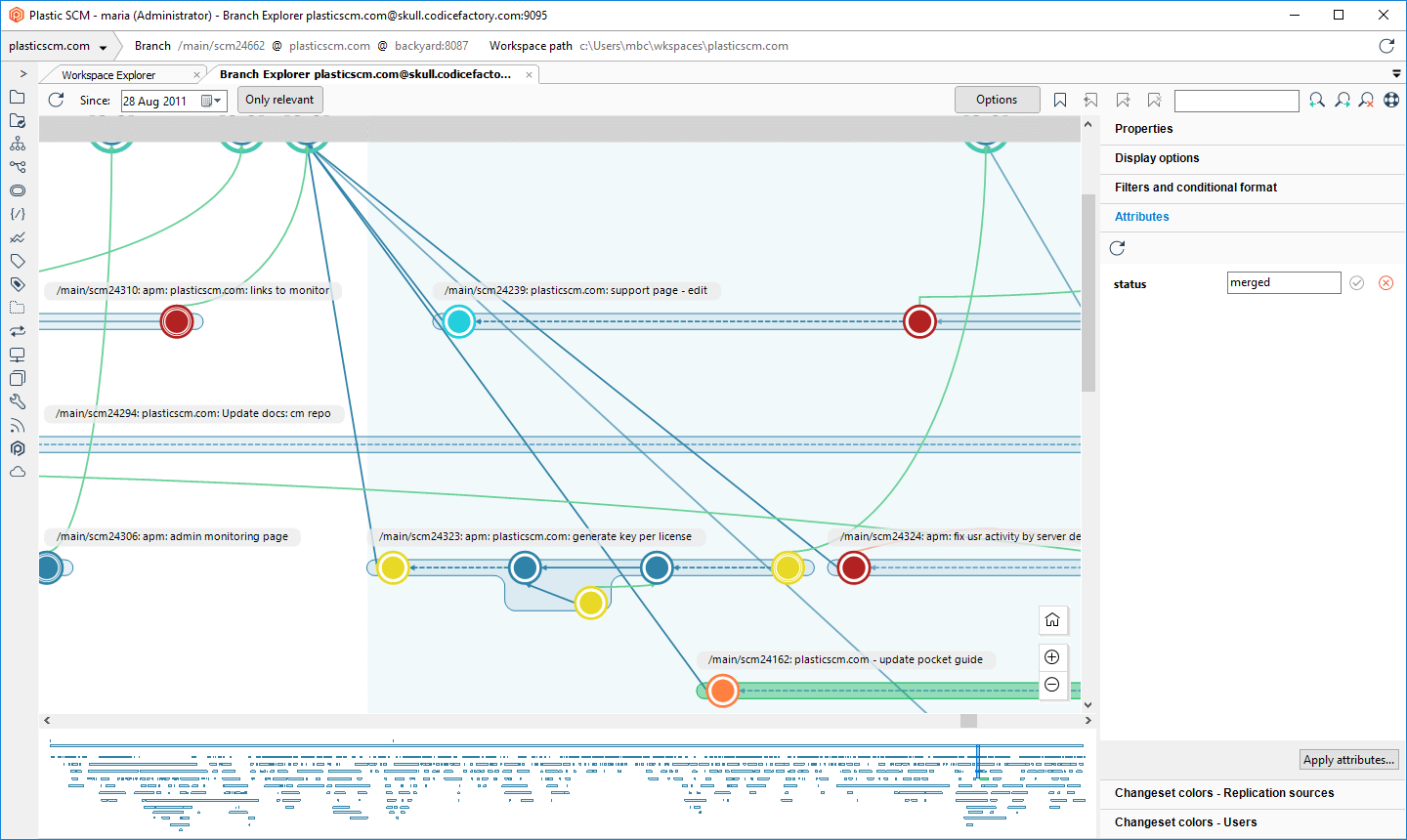Switch to Workspace Explorer tab
This screenshot has height=840, width=1407.
point(108,75)
